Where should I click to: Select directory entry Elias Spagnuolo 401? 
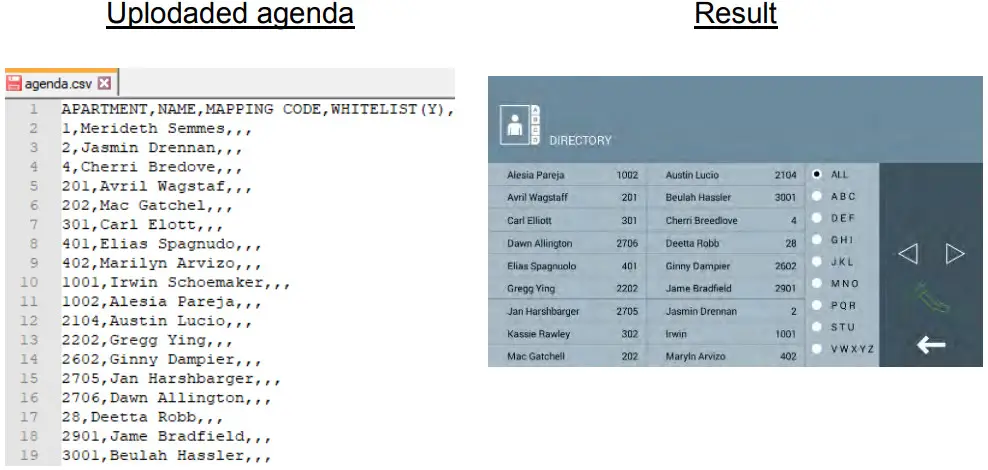coord(567,266)
